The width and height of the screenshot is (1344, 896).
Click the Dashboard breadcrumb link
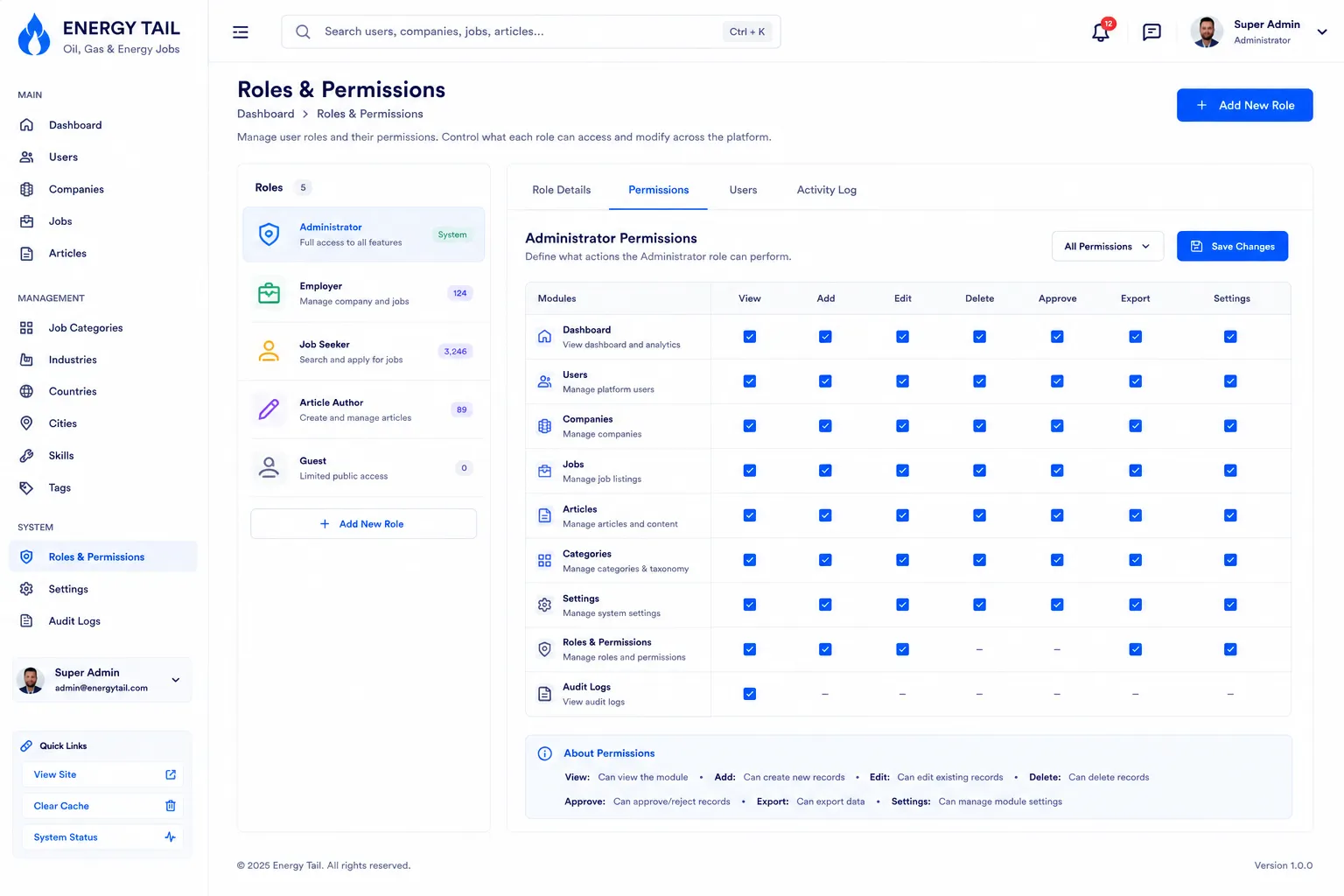point(265,114)
